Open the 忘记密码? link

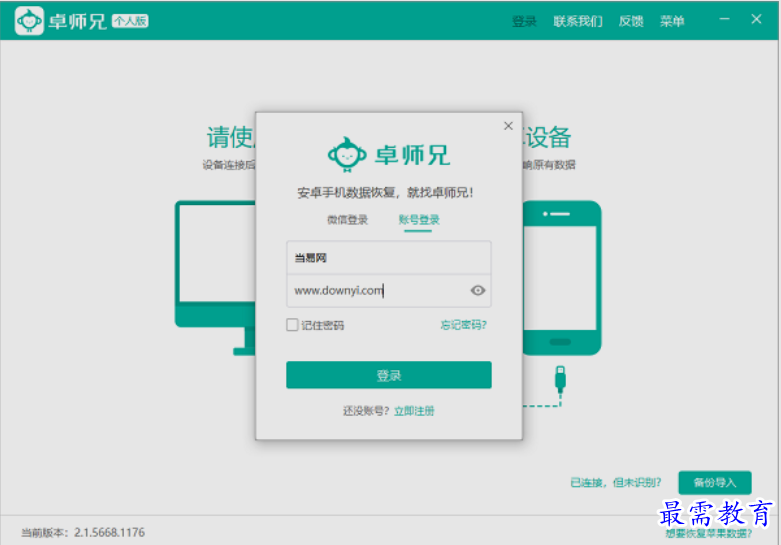(463, 325)
